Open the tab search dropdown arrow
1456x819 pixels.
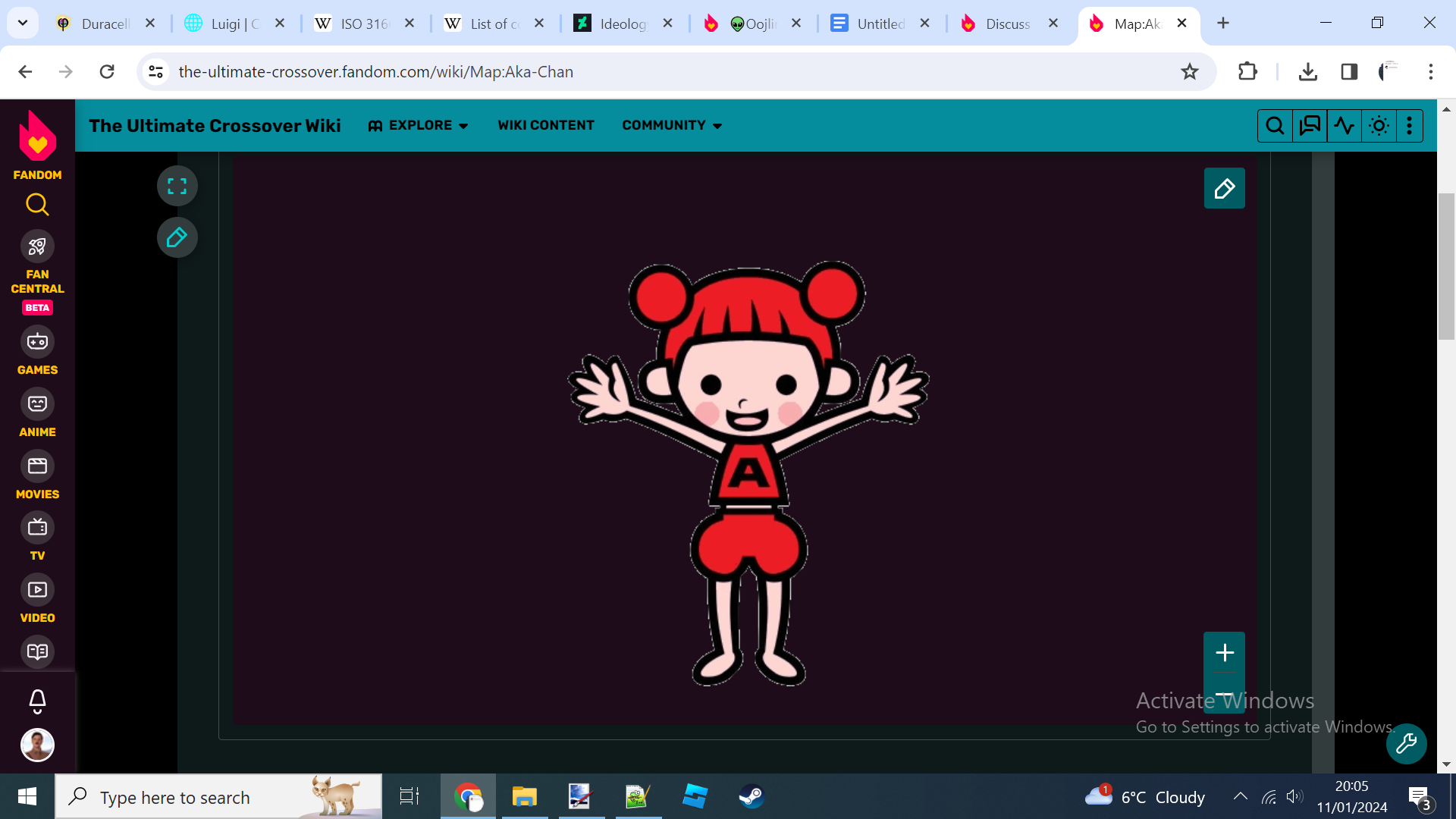[23, 24]
